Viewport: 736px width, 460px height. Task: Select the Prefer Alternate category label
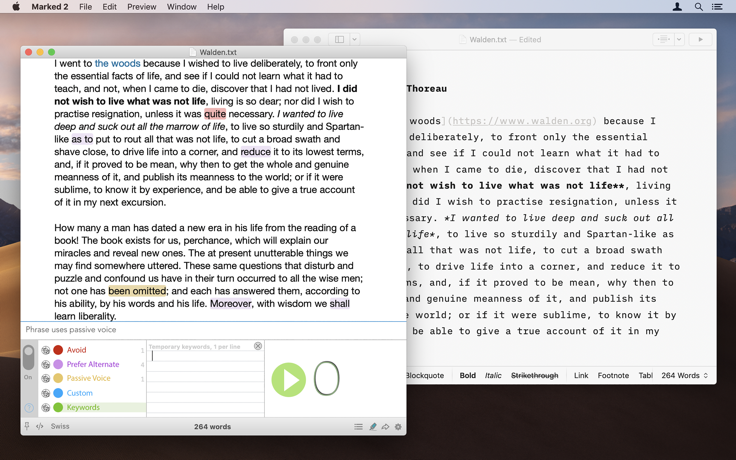click(93, 364)
